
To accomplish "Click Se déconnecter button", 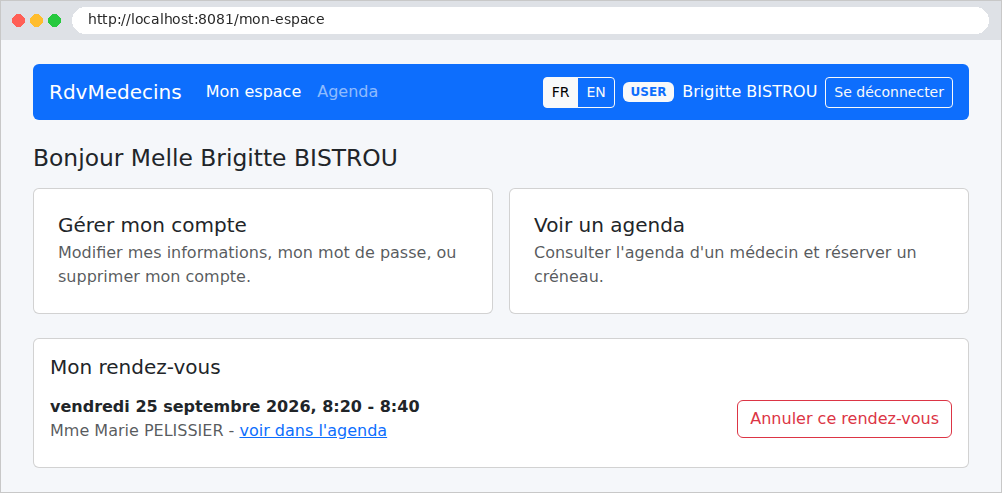I will coord(889,92).
